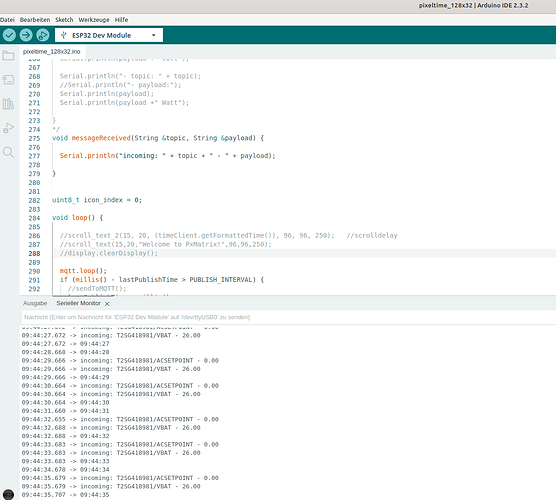Open the Boards Manager sidebar icon

pos(8,79)
